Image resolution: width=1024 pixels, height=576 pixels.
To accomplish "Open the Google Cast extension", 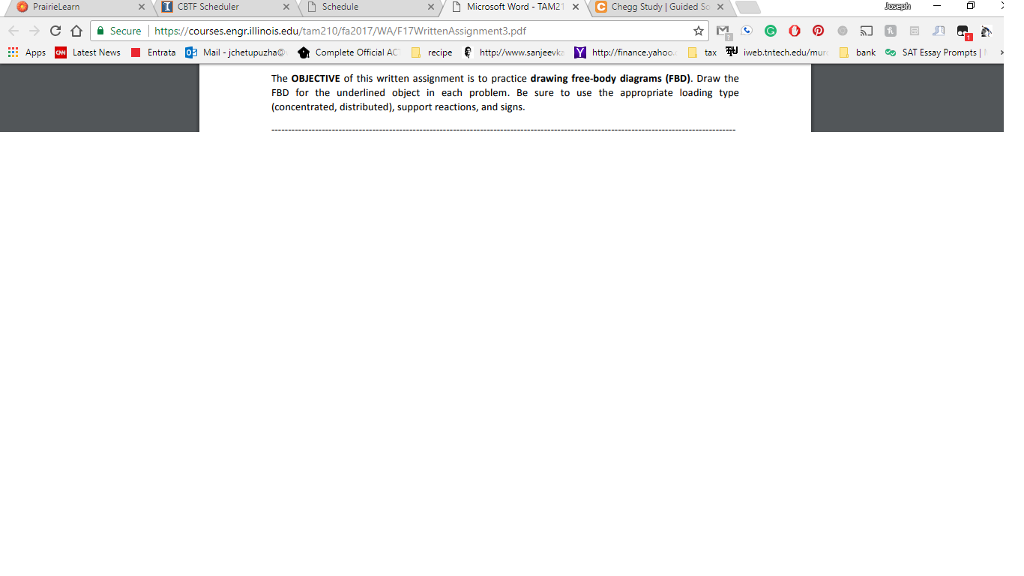I will [864, 31].
